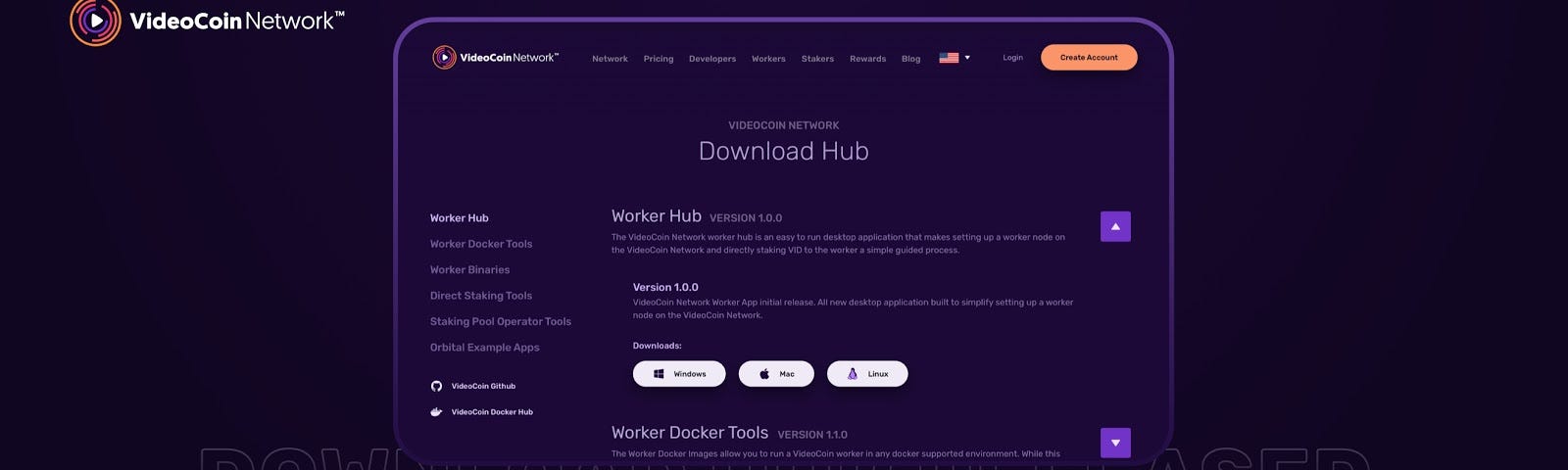Screen dimensions: 1568x470
Task: Click the Windows logo icon
Action: coord(659,374)
